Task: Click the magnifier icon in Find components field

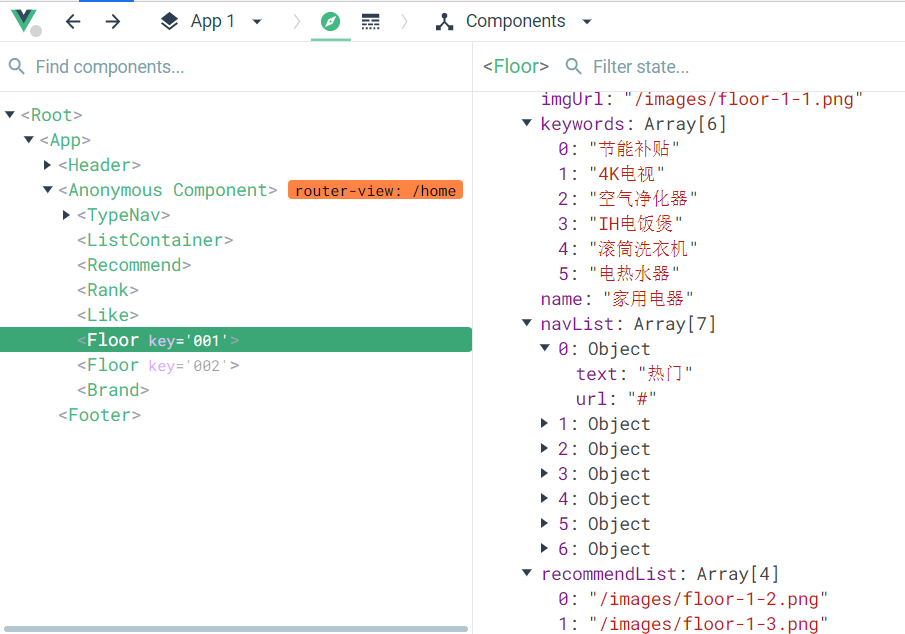Action: coord(15,66)
